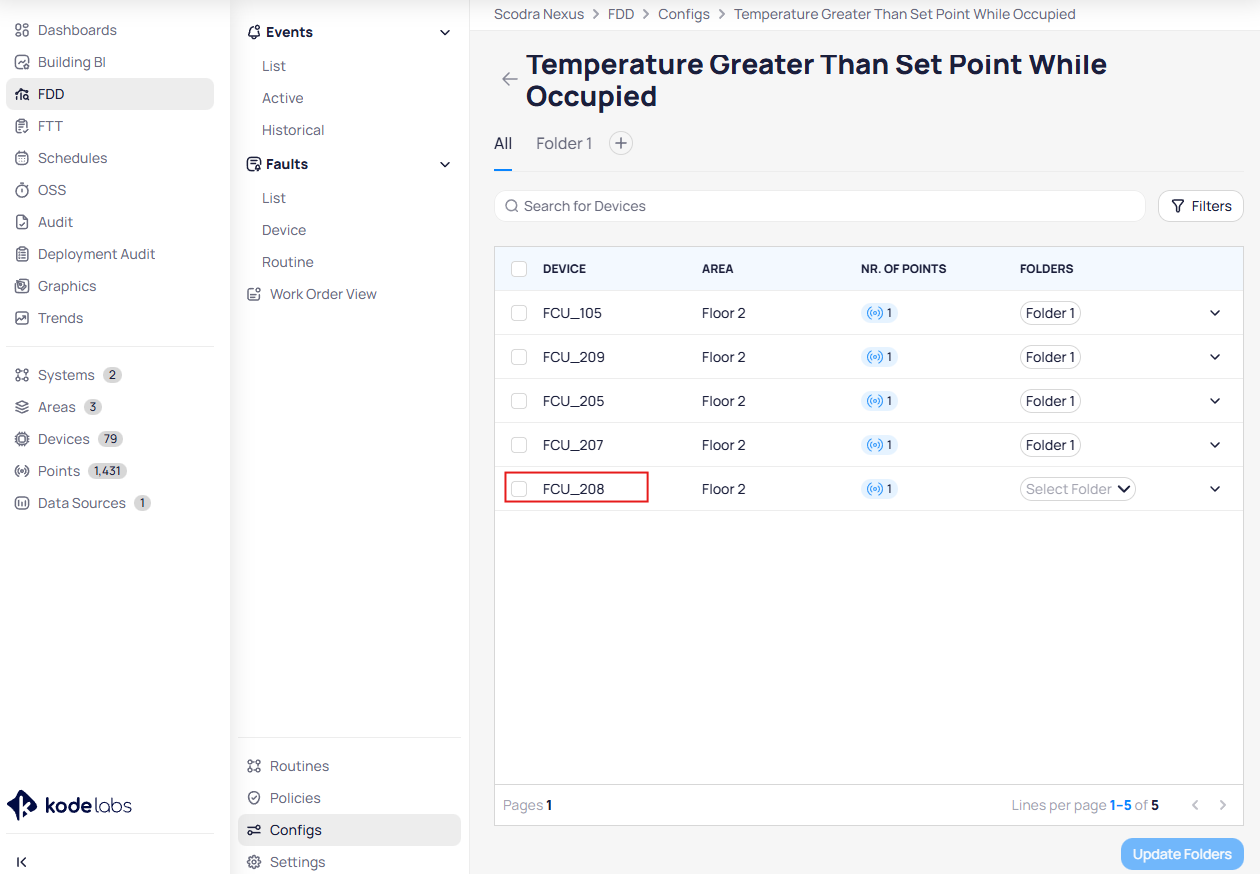Image resolution: width=1260 pixels, height=874 pixels.
Task: Click the Search for Devices field
Action: (820, 206)
